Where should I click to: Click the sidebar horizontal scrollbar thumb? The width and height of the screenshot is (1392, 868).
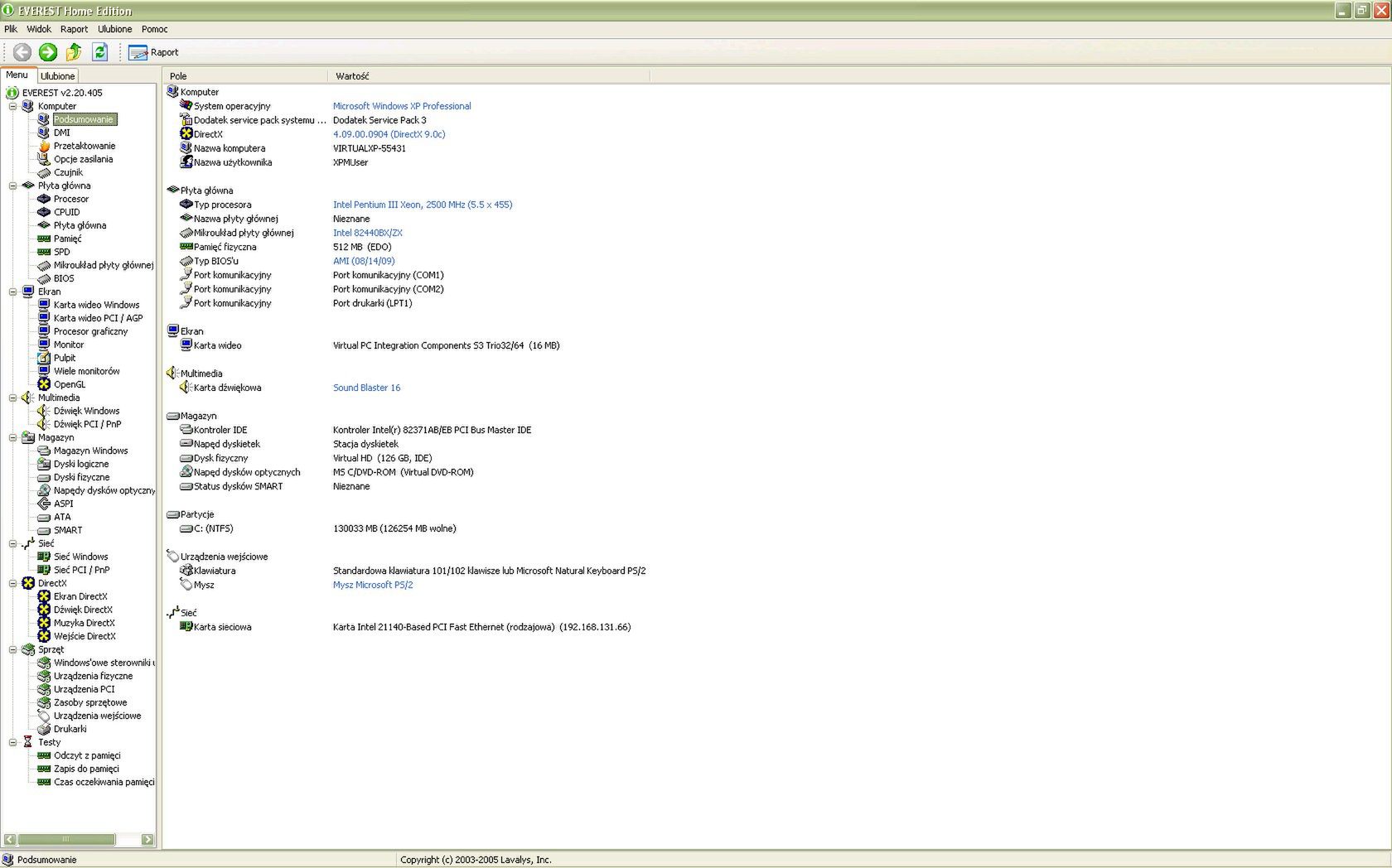tap(66, 839)
